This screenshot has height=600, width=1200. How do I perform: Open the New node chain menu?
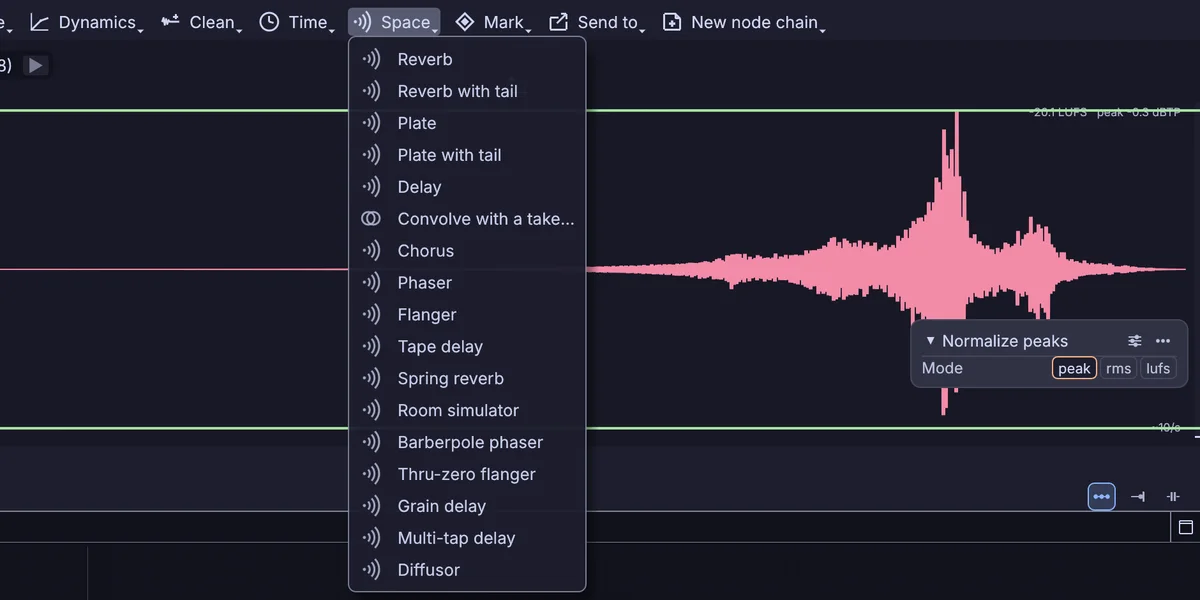(x=743, y=22)
